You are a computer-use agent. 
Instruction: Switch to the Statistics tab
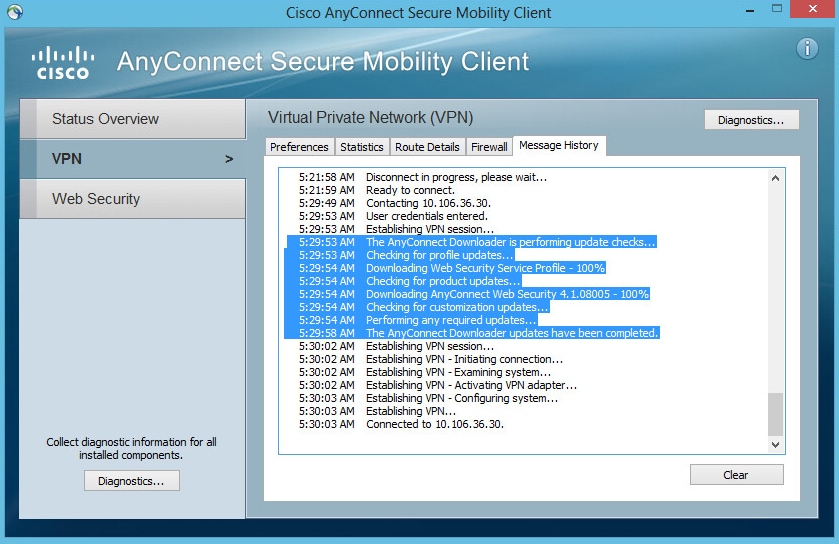pyautogui.click(x=362, y=147)
